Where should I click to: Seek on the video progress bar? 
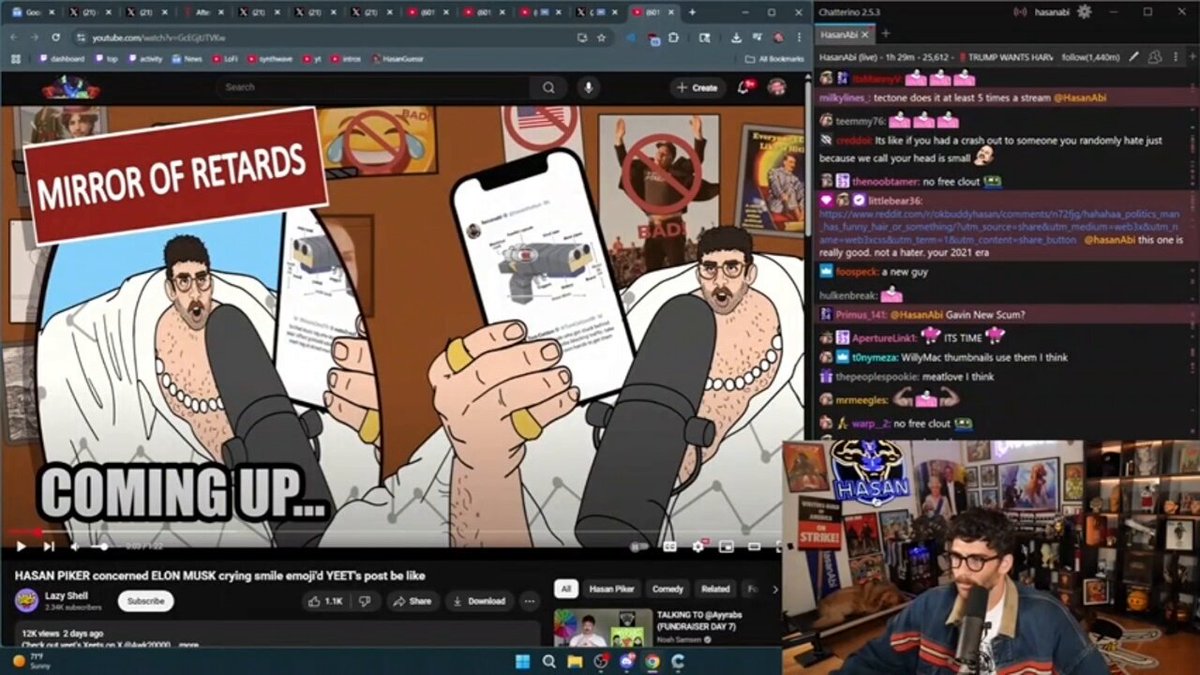pyautogui.click(x=394, y=532)
